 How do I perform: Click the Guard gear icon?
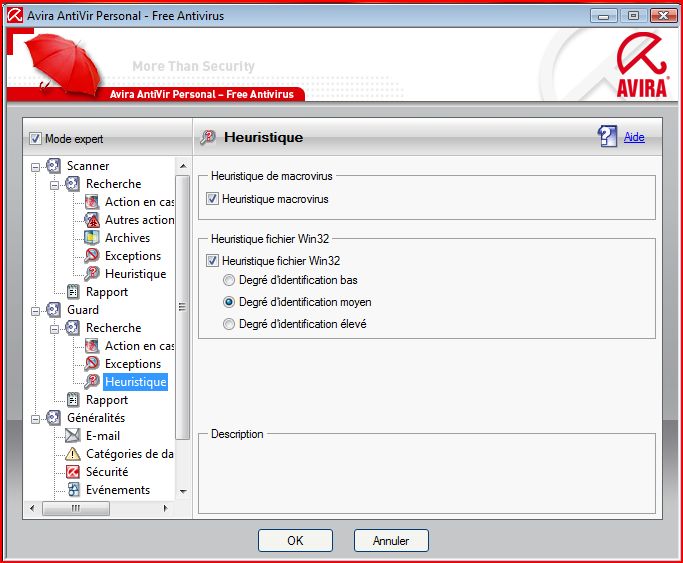[x=53, y=310]
